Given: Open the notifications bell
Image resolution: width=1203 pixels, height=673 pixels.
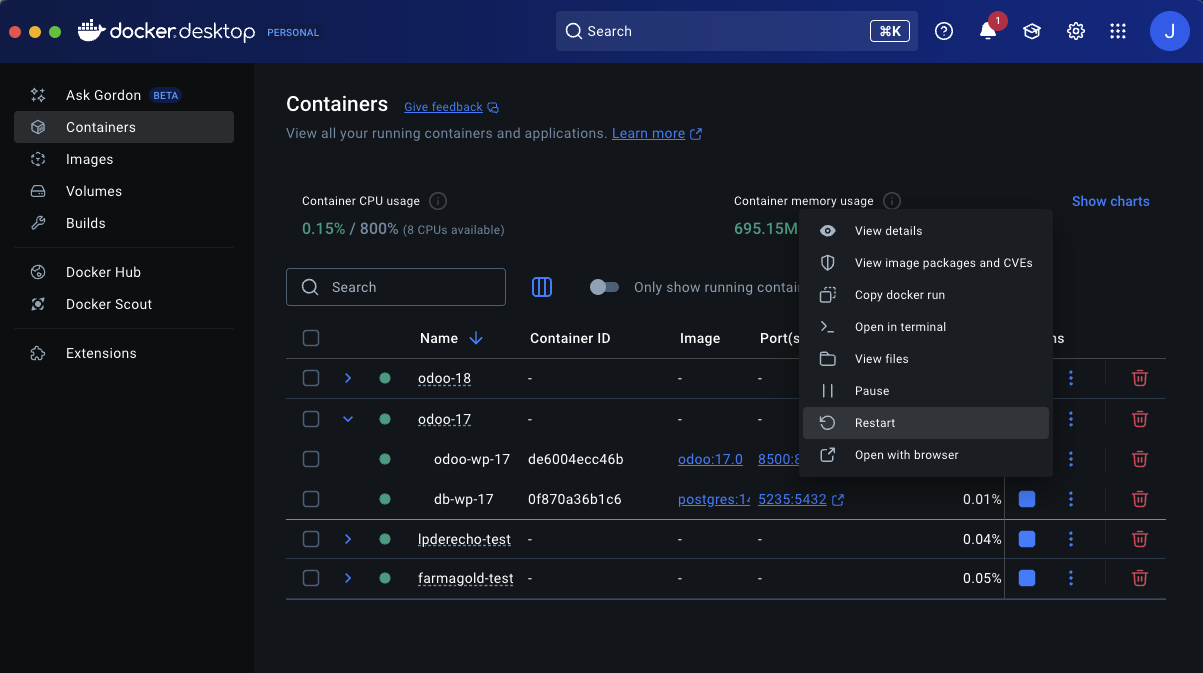Looking at the screenshot, I should (988, 31).
